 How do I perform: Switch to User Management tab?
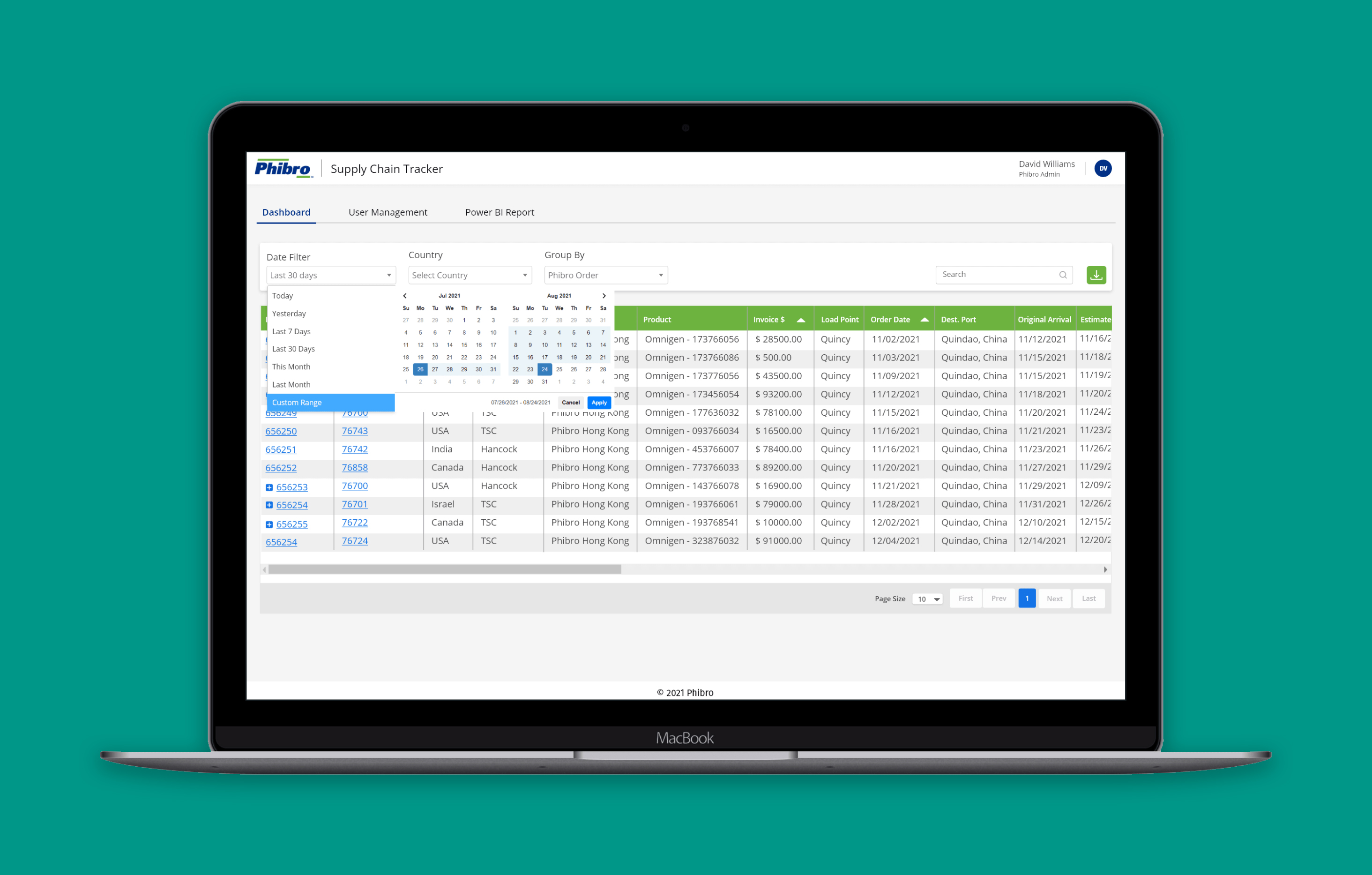click(388, 212)
